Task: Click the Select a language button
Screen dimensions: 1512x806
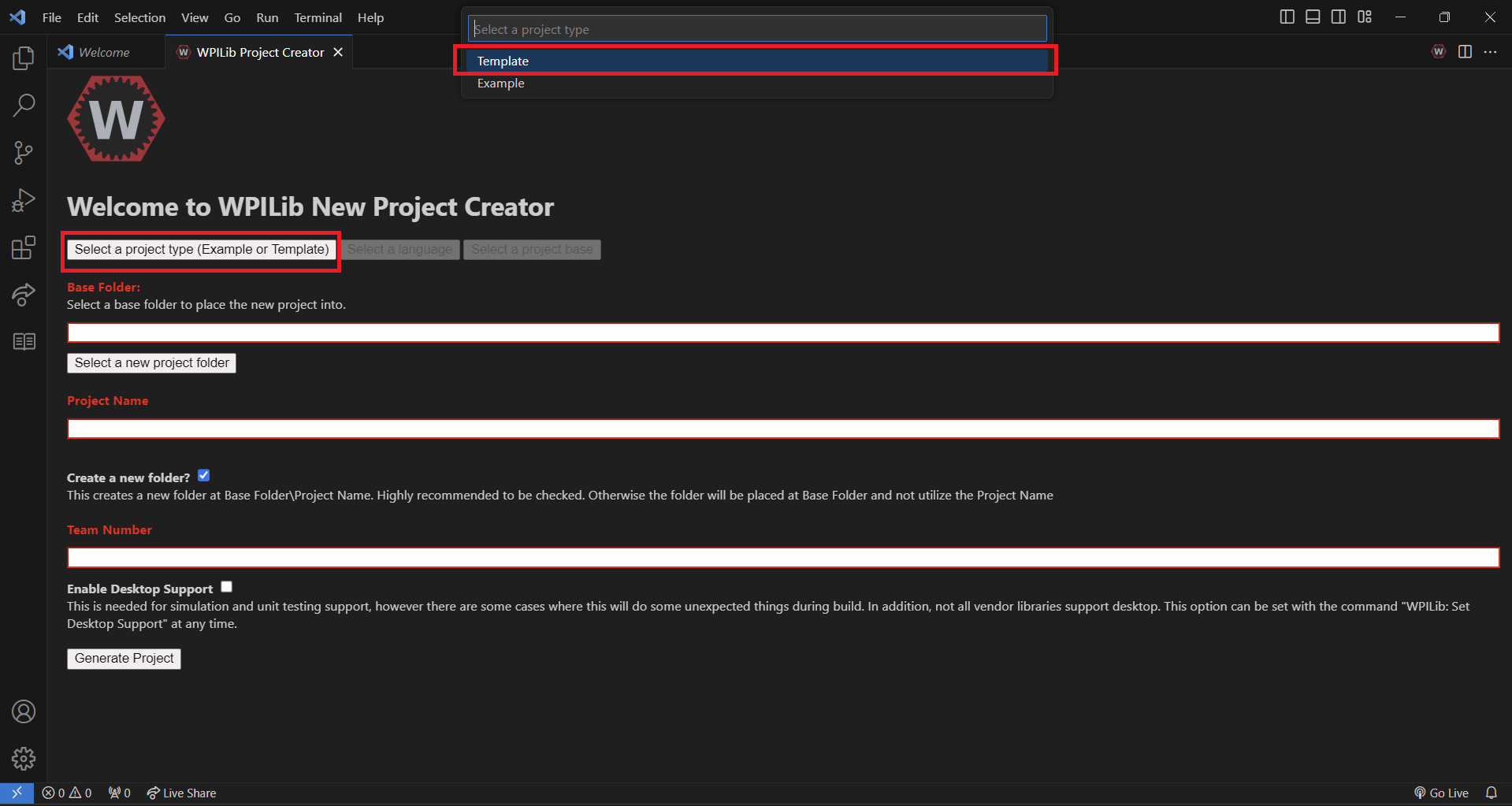Action: point(400,250)
